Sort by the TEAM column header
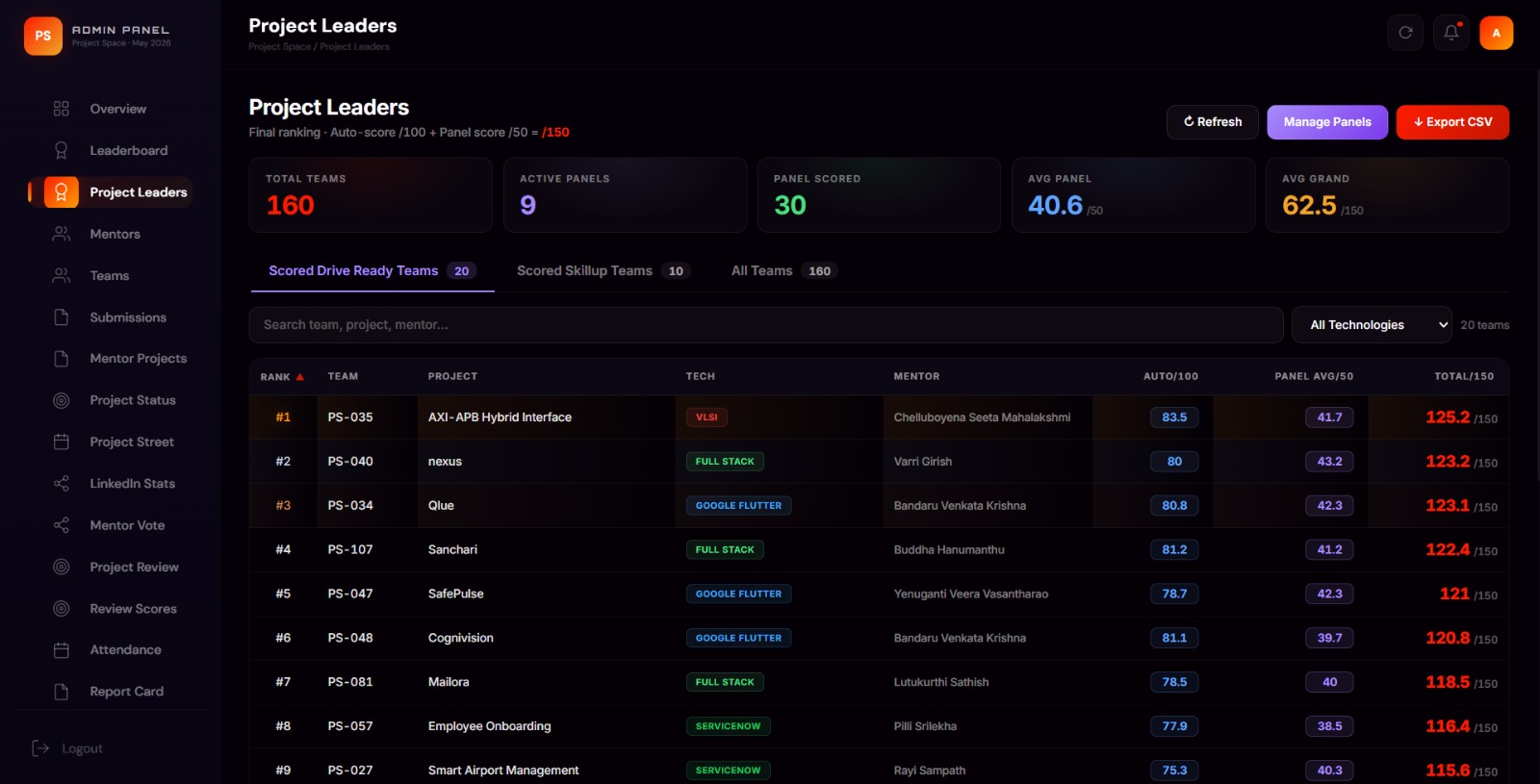This screenshot has height=784, width=1540. [343, 377]
